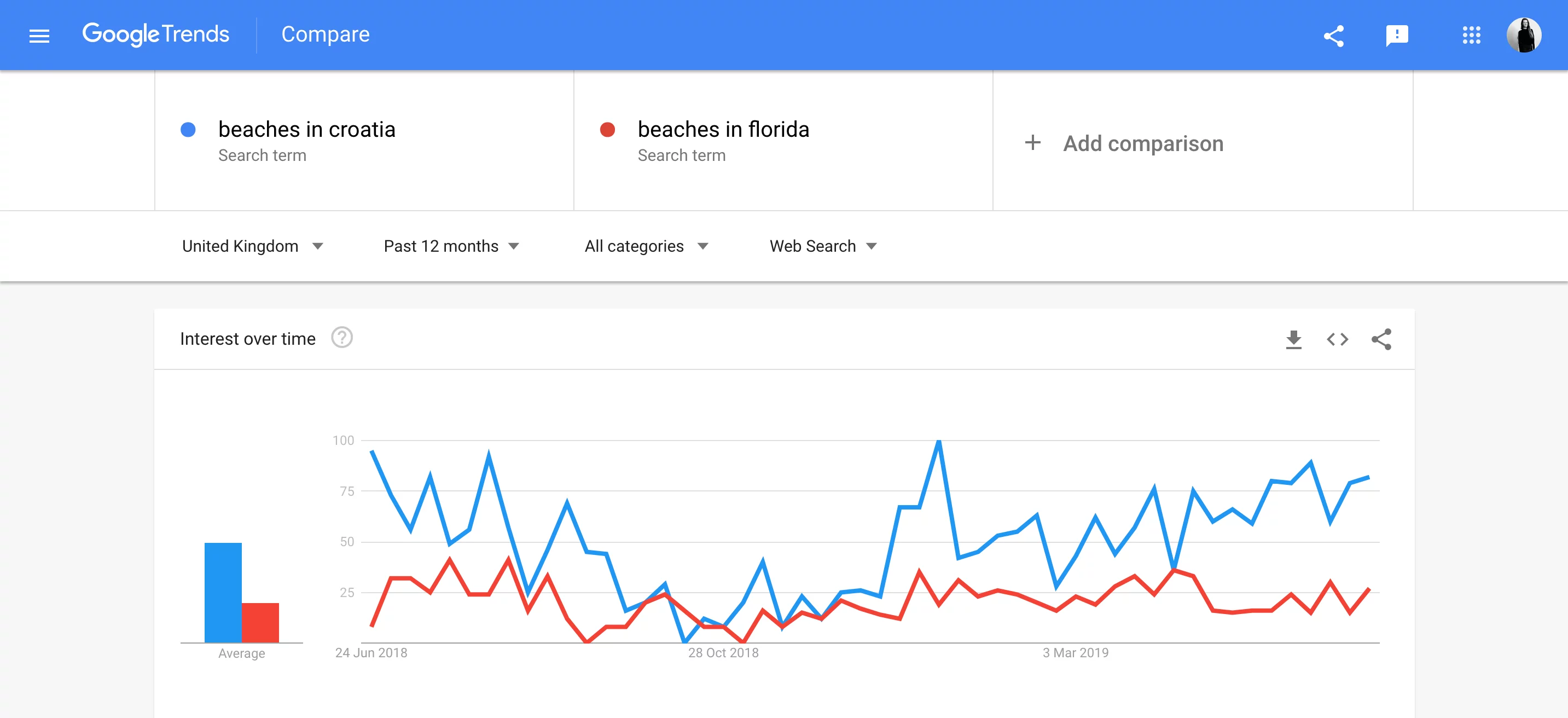The height and width of the screenshot is (718, 1568).
Task: Go to the Compare page title
Action: pos(325,34)
